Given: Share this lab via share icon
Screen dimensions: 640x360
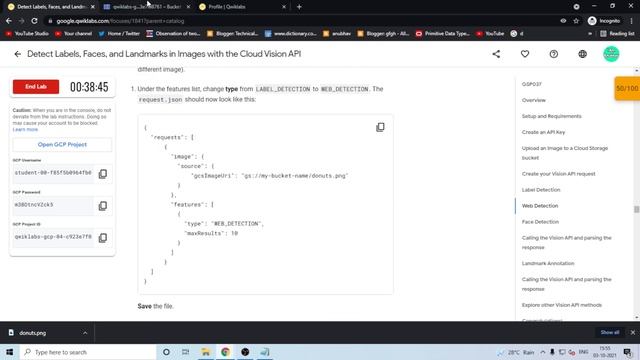Looking at the screenshot, I should pyautogui.click(x=496, y=54).
